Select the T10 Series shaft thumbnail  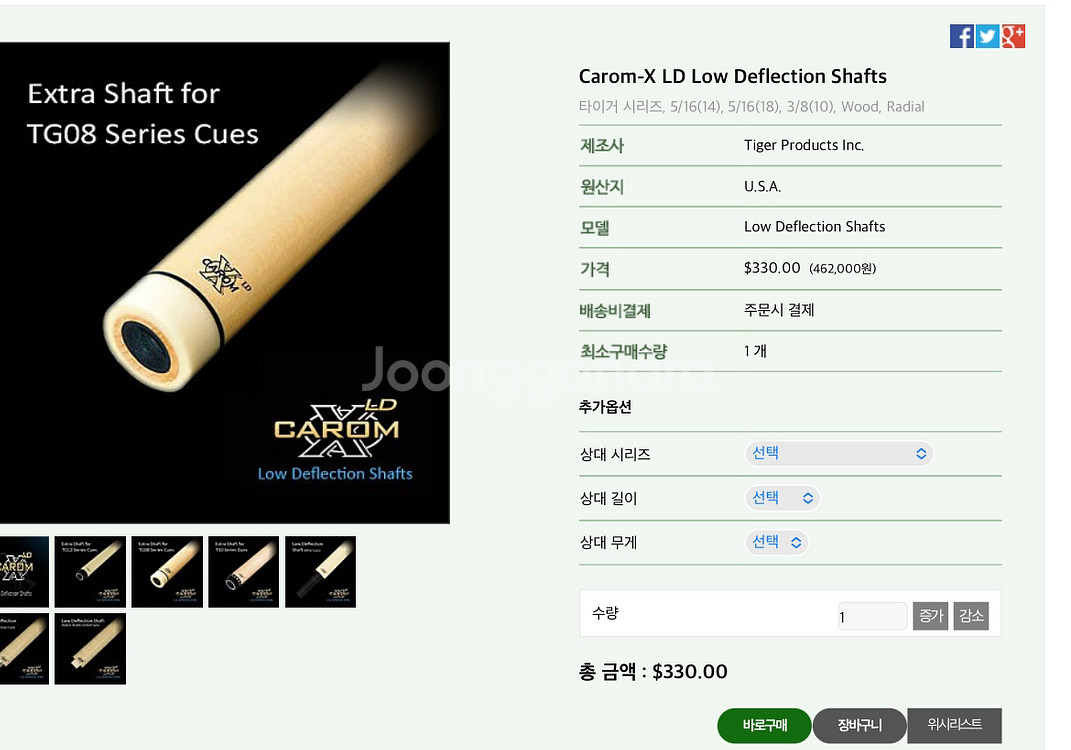tap(244, 572)
